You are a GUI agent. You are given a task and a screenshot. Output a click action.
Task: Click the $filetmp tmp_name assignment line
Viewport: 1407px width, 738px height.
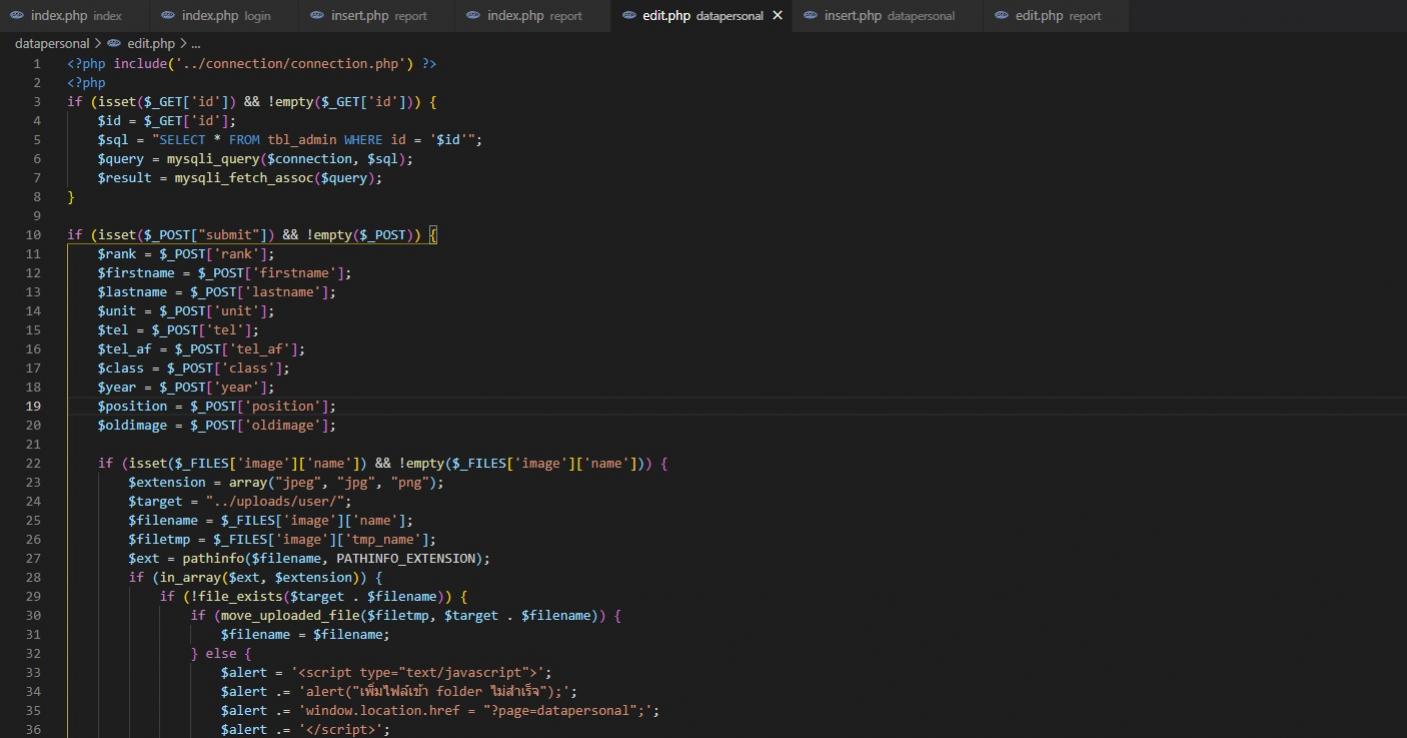(282, 539)
